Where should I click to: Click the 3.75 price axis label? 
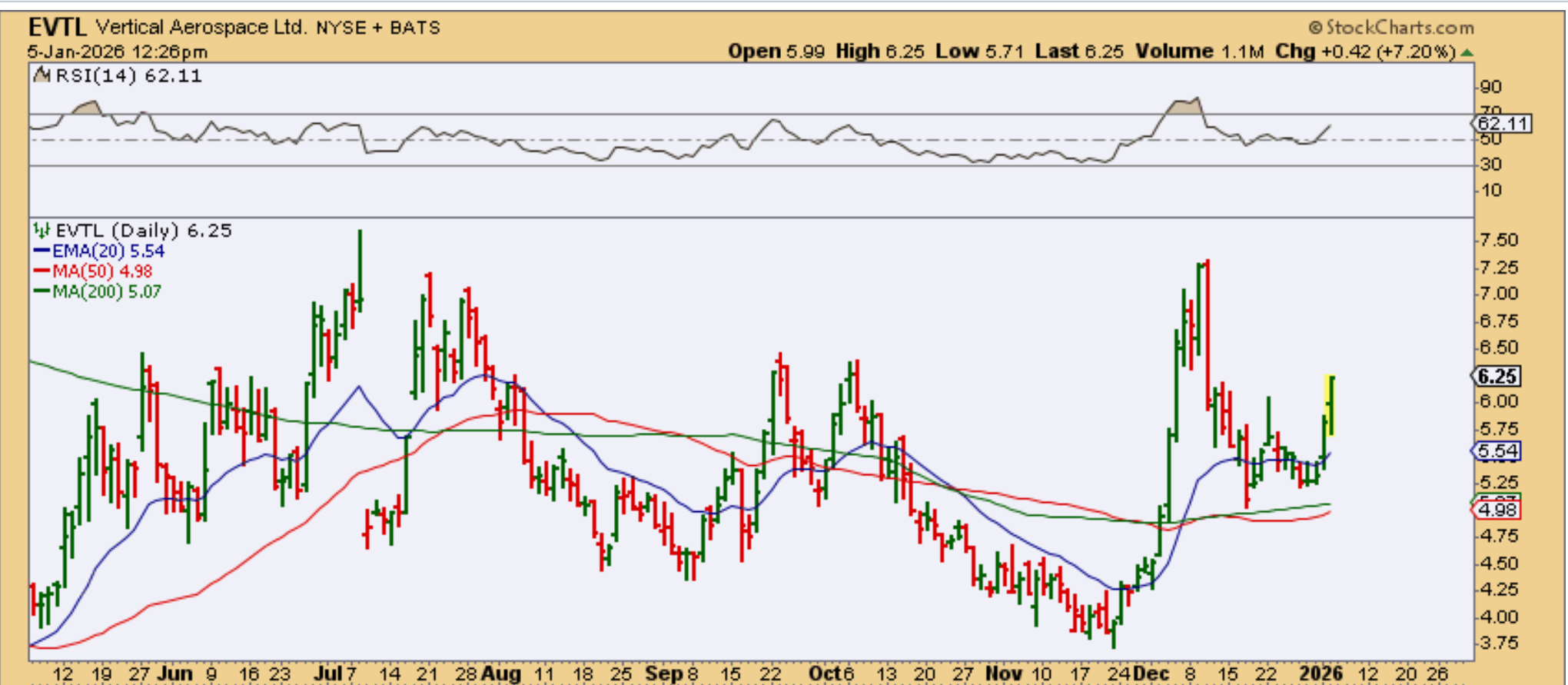point(1498,643)
